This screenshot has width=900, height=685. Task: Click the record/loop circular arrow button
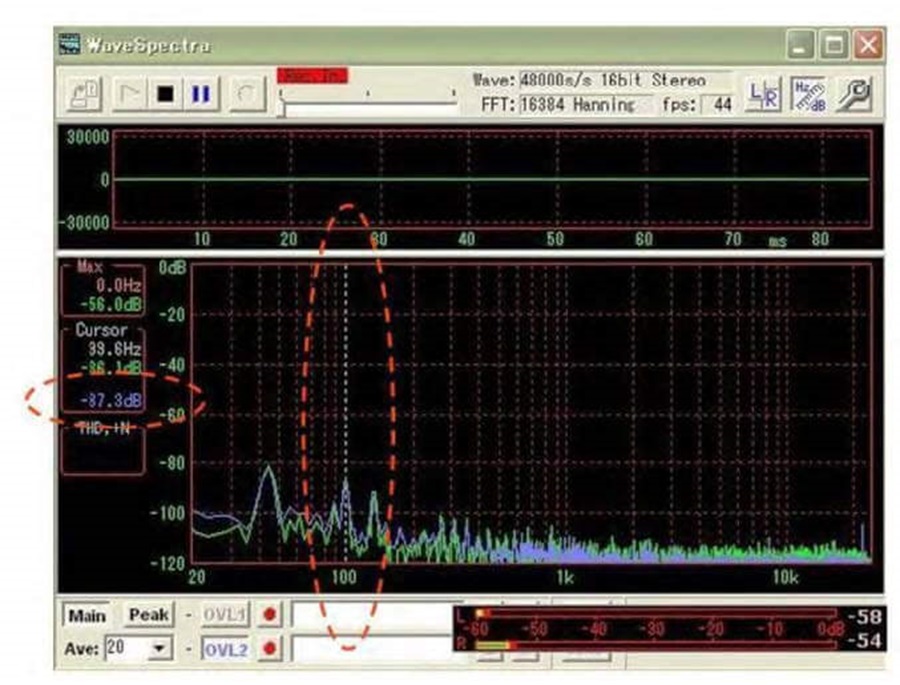click(x=247, y=94)
